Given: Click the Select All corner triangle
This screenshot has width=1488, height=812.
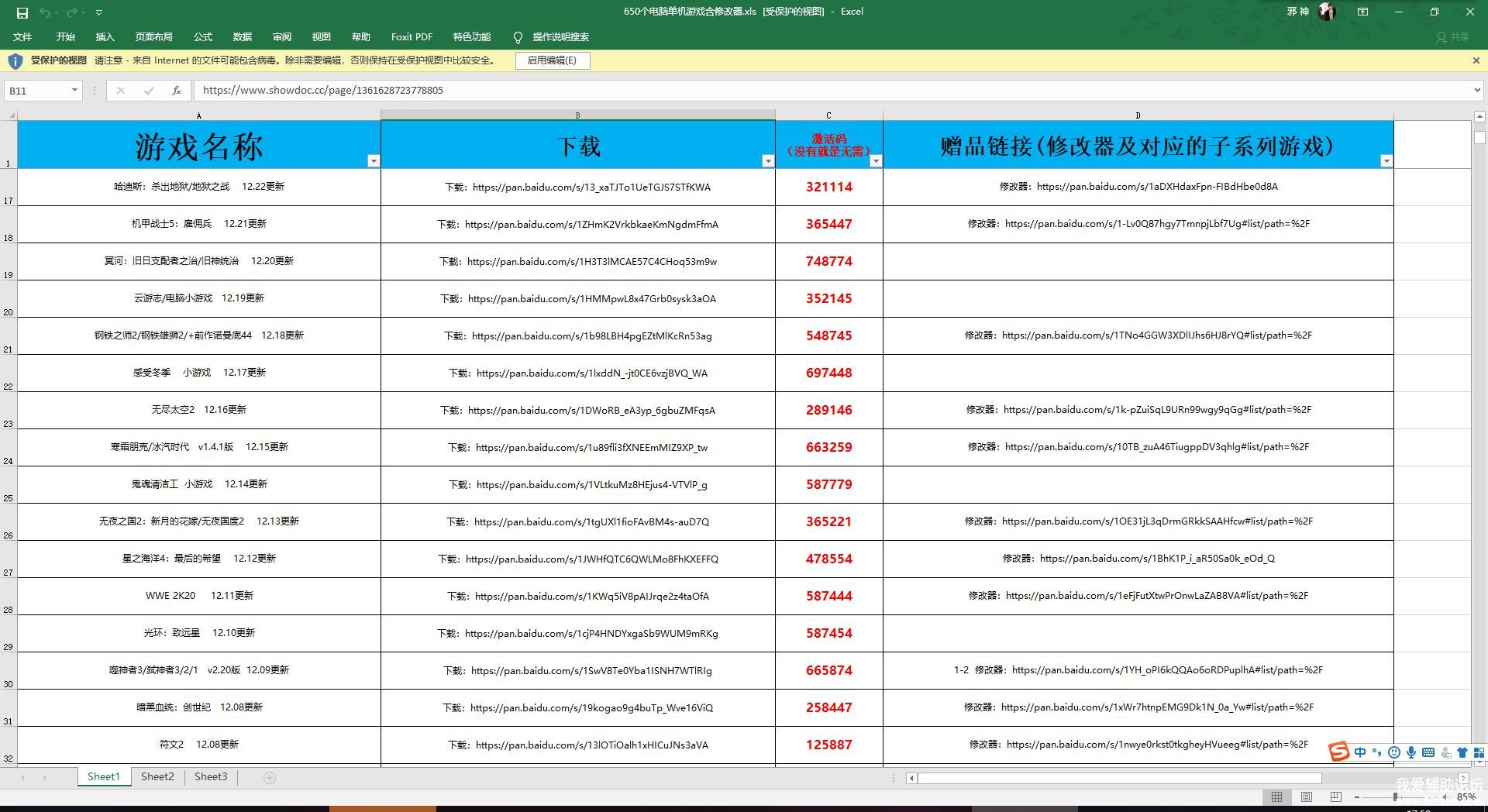Looking at the screenshot, I should [10, 115].
